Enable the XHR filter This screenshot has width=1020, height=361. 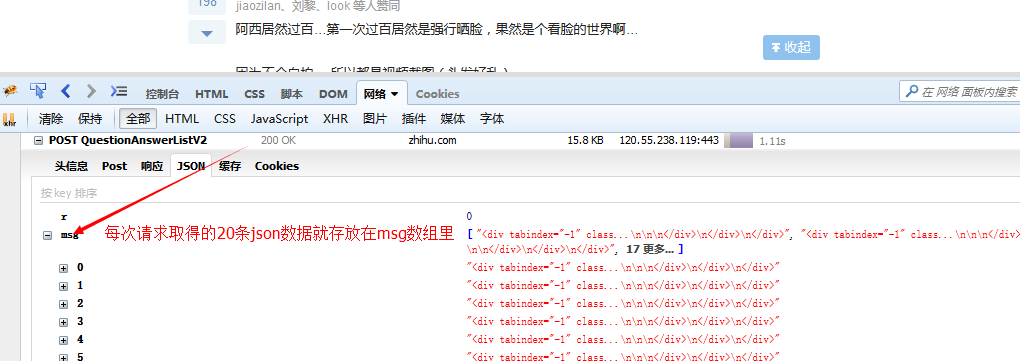pyautogui.click(x=336, y=119)
